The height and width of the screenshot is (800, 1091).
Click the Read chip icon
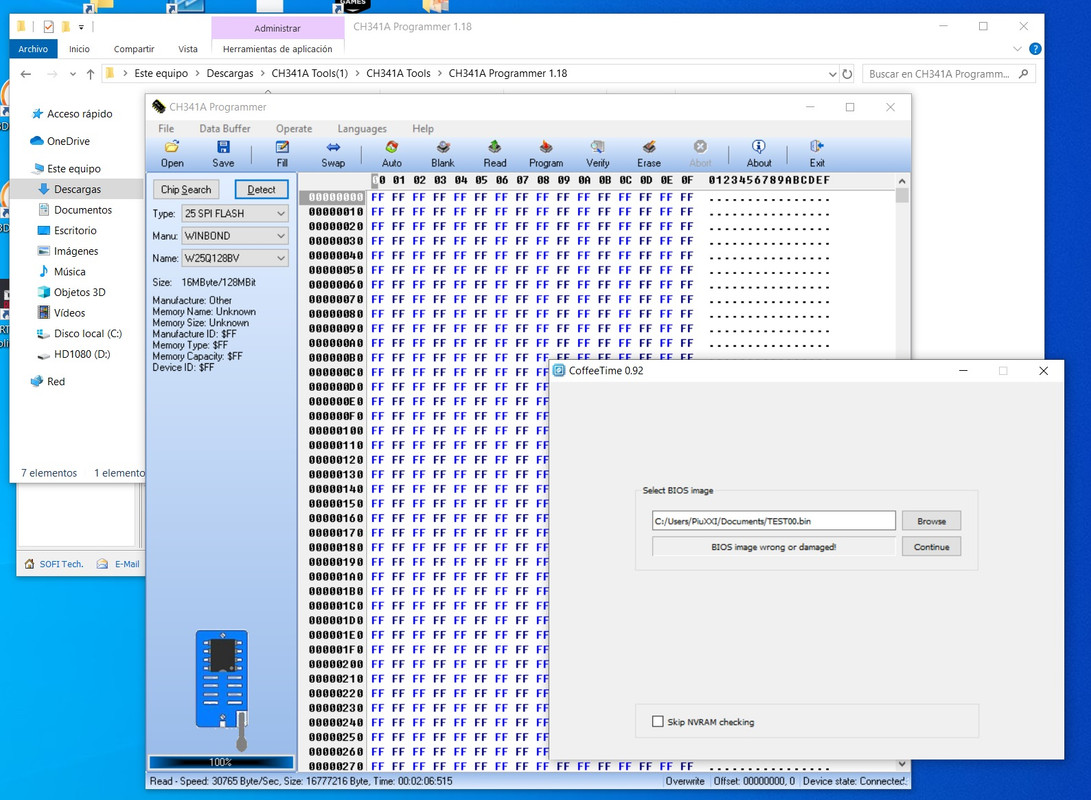coord(495,154)
